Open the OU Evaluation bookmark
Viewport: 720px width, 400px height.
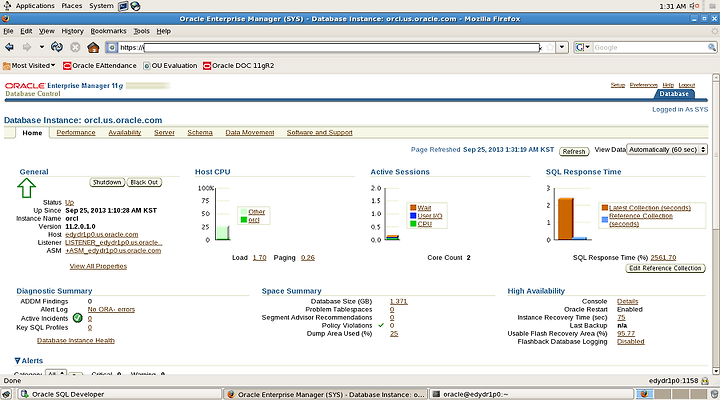[x=170, y=66]
